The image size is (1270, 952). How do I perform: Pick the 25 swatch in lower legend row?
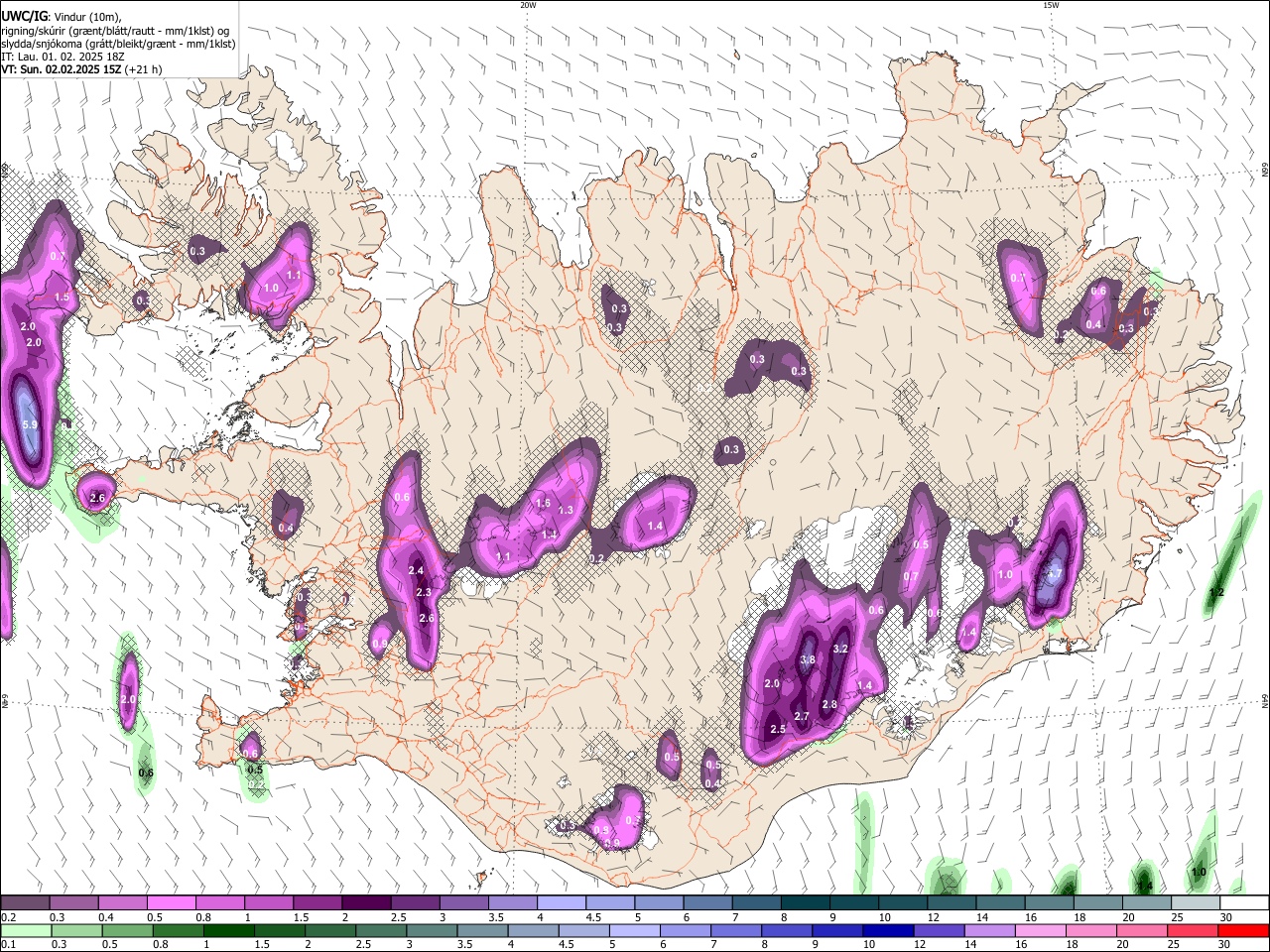[1191, 930]
